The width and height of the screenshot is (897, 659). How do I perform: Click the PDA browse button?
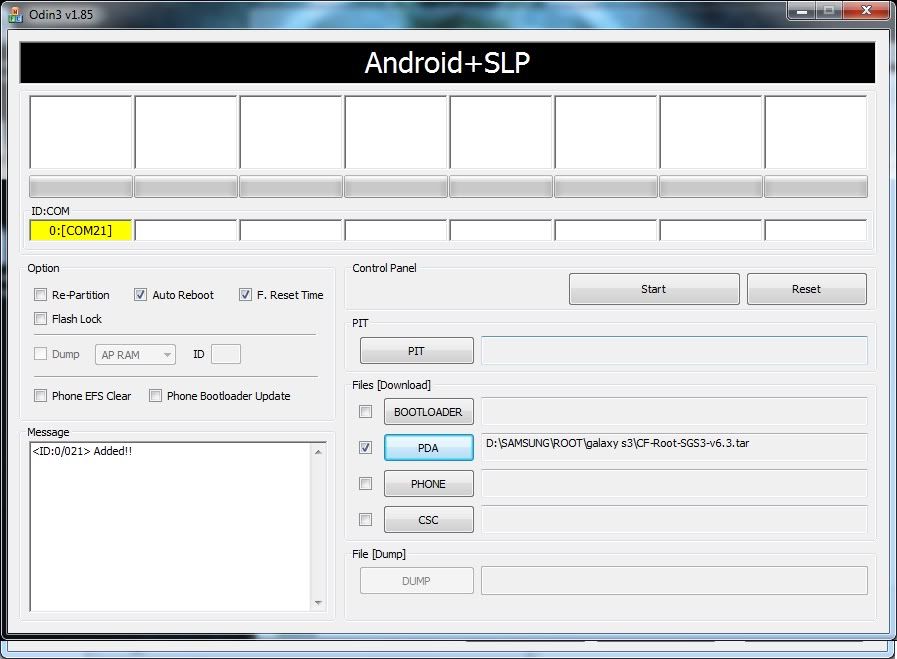(429, 448)
